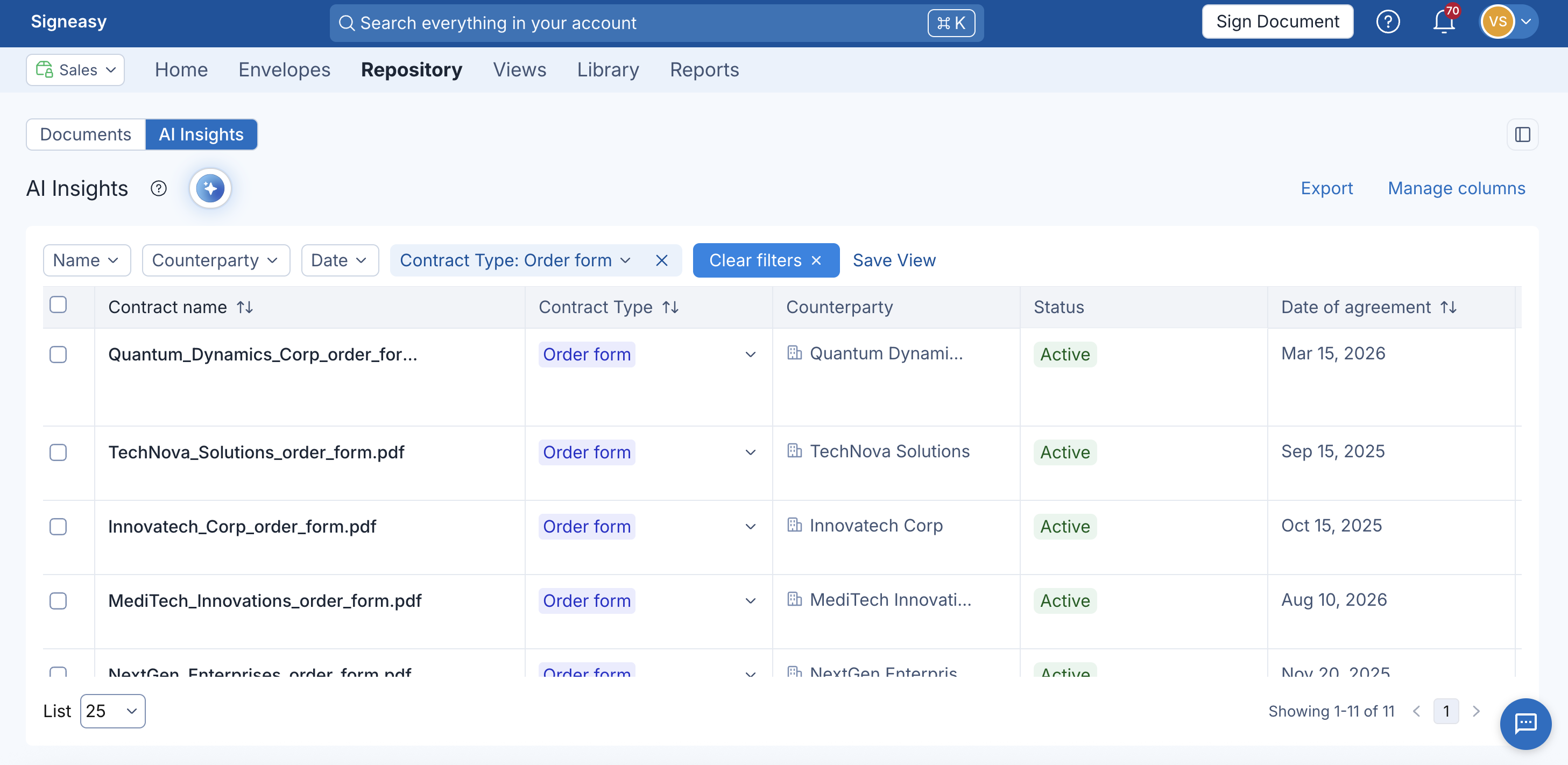Open the Counterparty filter dropdown

click(x=216, y=260)
